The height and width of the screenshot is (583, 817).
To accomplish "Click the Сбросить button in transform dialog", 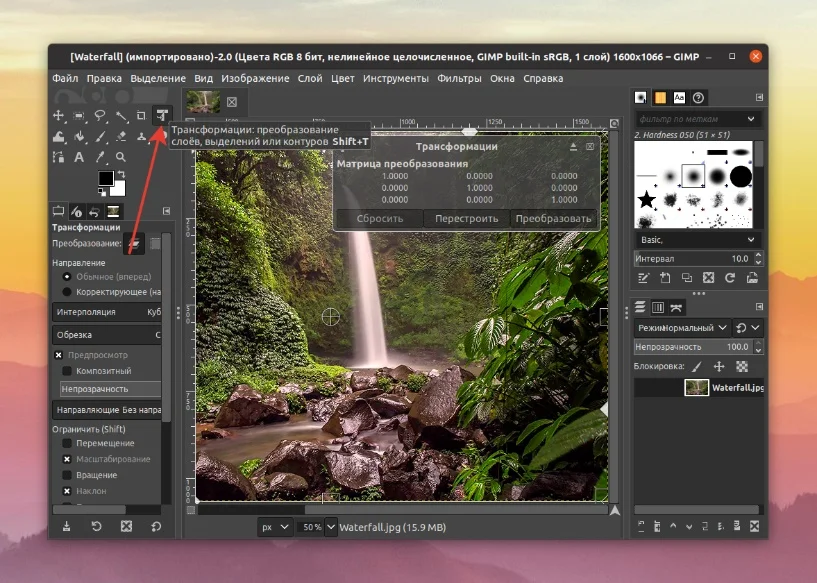I will click(x=379, y=218).
